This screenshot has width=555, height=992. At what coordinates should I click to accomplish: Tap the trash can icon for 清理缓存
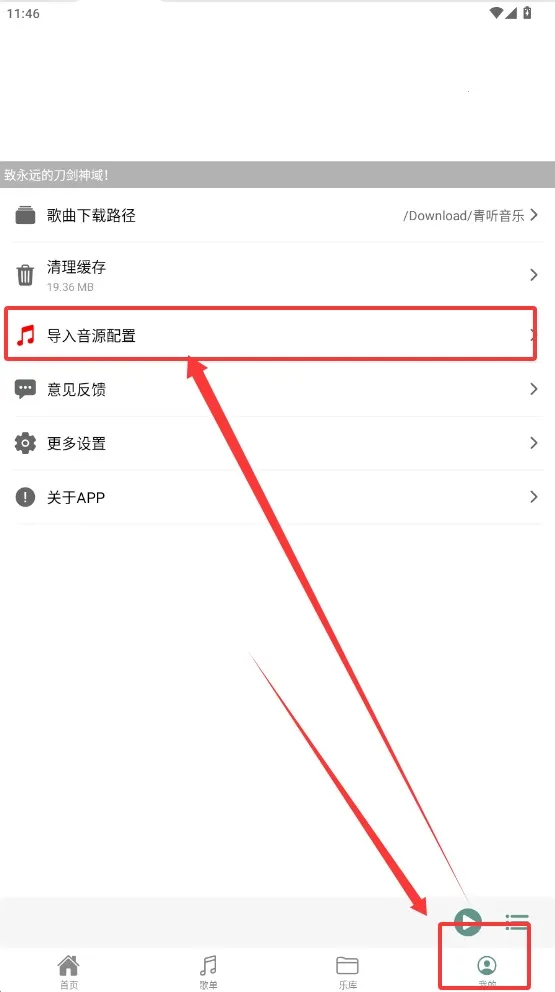point(25,275)
